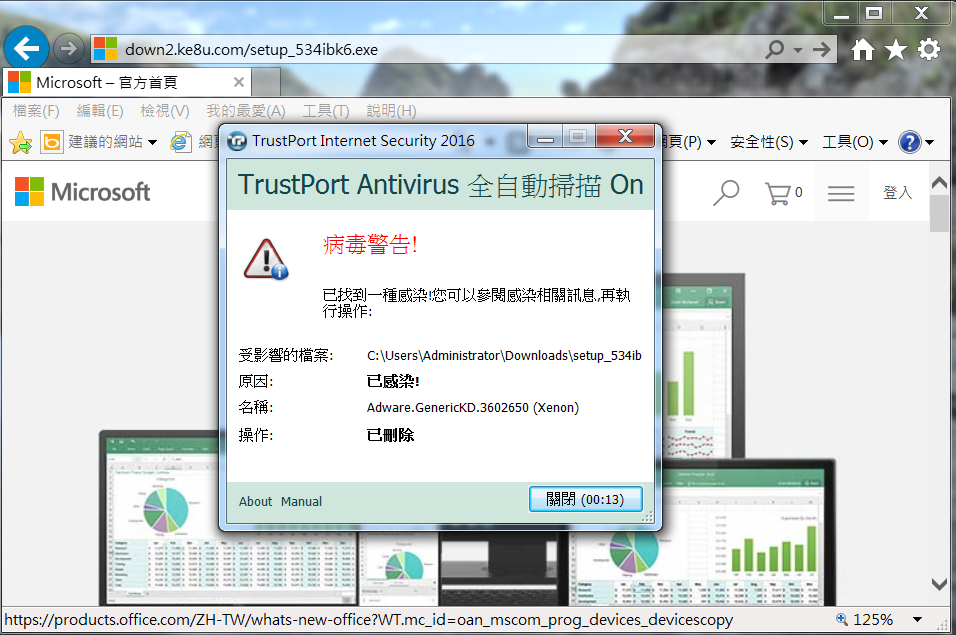Open Favorites star in browser toolbar
The height and width of the screenshot is (635, 956).
pos(896,49)
